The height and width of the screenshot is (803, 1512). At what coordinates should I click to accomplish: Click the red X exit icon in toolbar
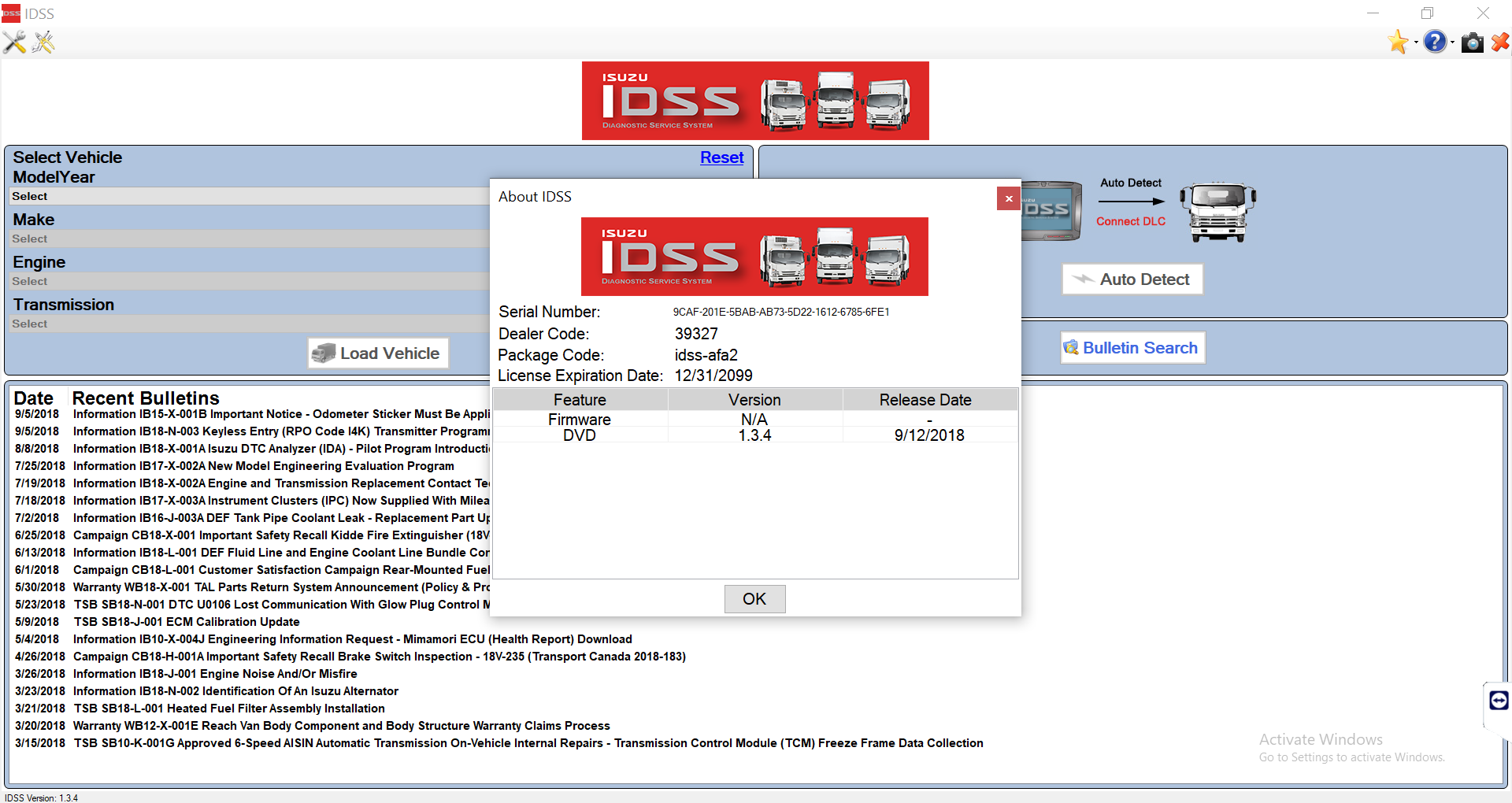pos(1500,42)
